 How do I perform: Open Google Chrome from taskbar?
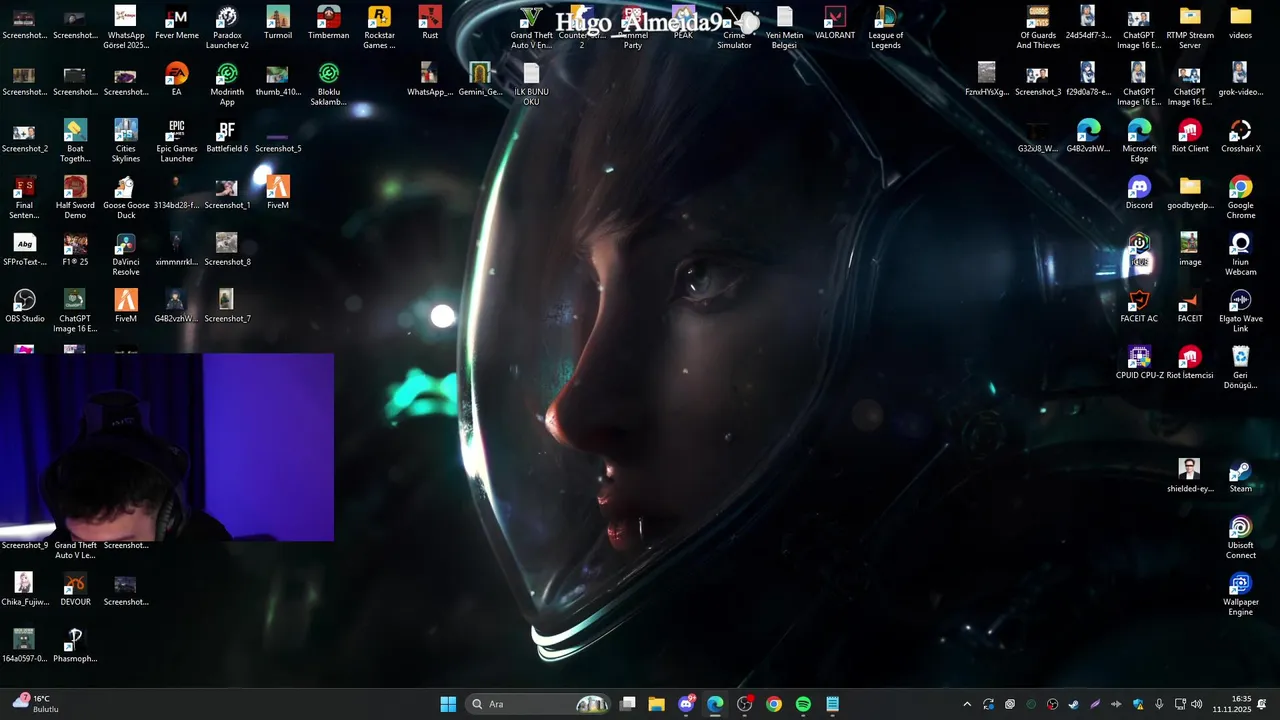(774, 704)
